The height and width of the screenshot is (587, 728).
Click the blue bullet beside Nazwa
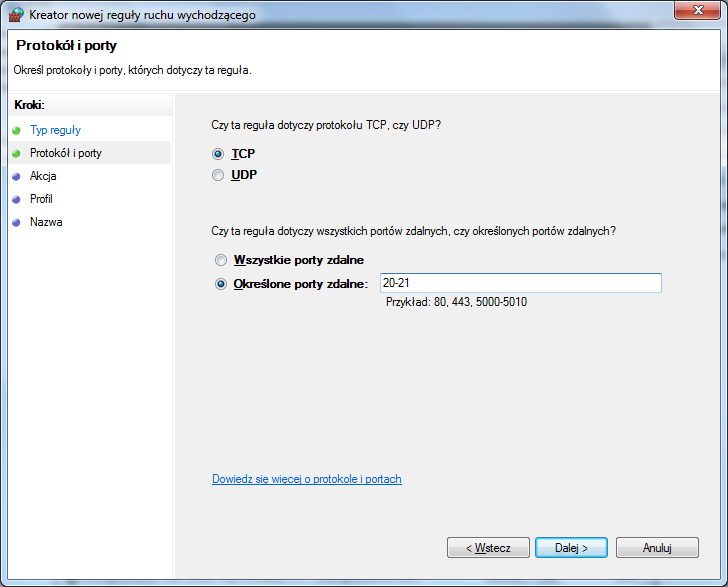coord(16,222)
